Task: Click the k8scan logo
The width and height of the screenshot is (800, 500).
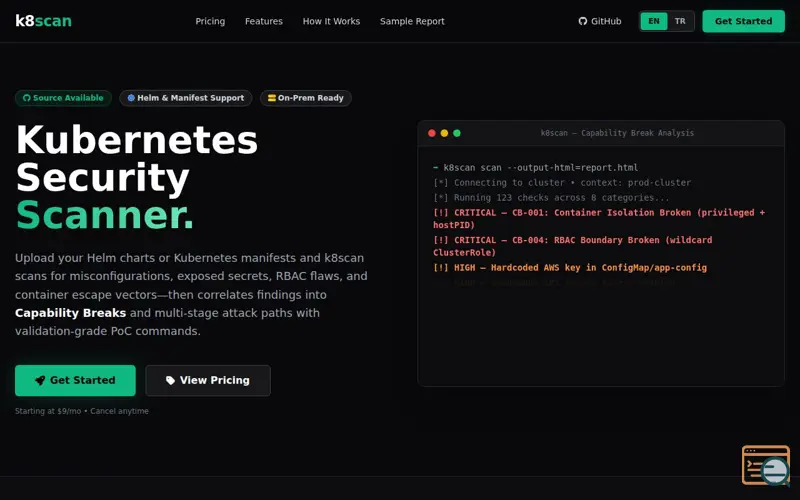Action: click(x=43, y=21)
